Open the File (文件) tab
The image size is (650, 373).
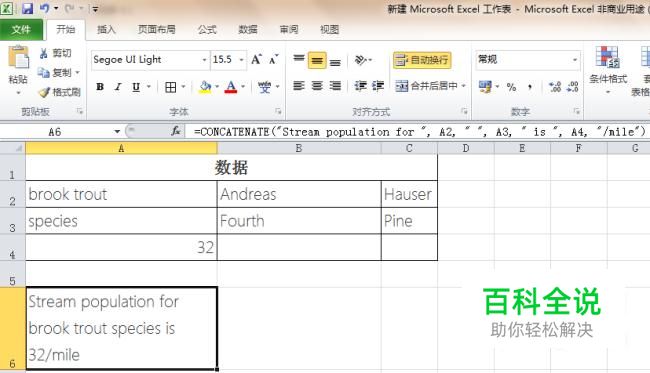(21, 29)
